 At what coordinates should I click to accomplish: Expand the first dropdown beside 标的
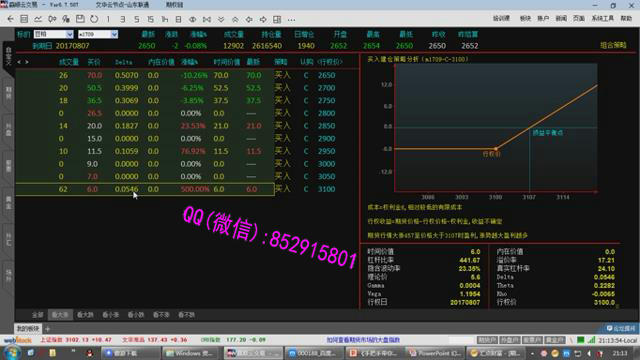click(69, 34)
